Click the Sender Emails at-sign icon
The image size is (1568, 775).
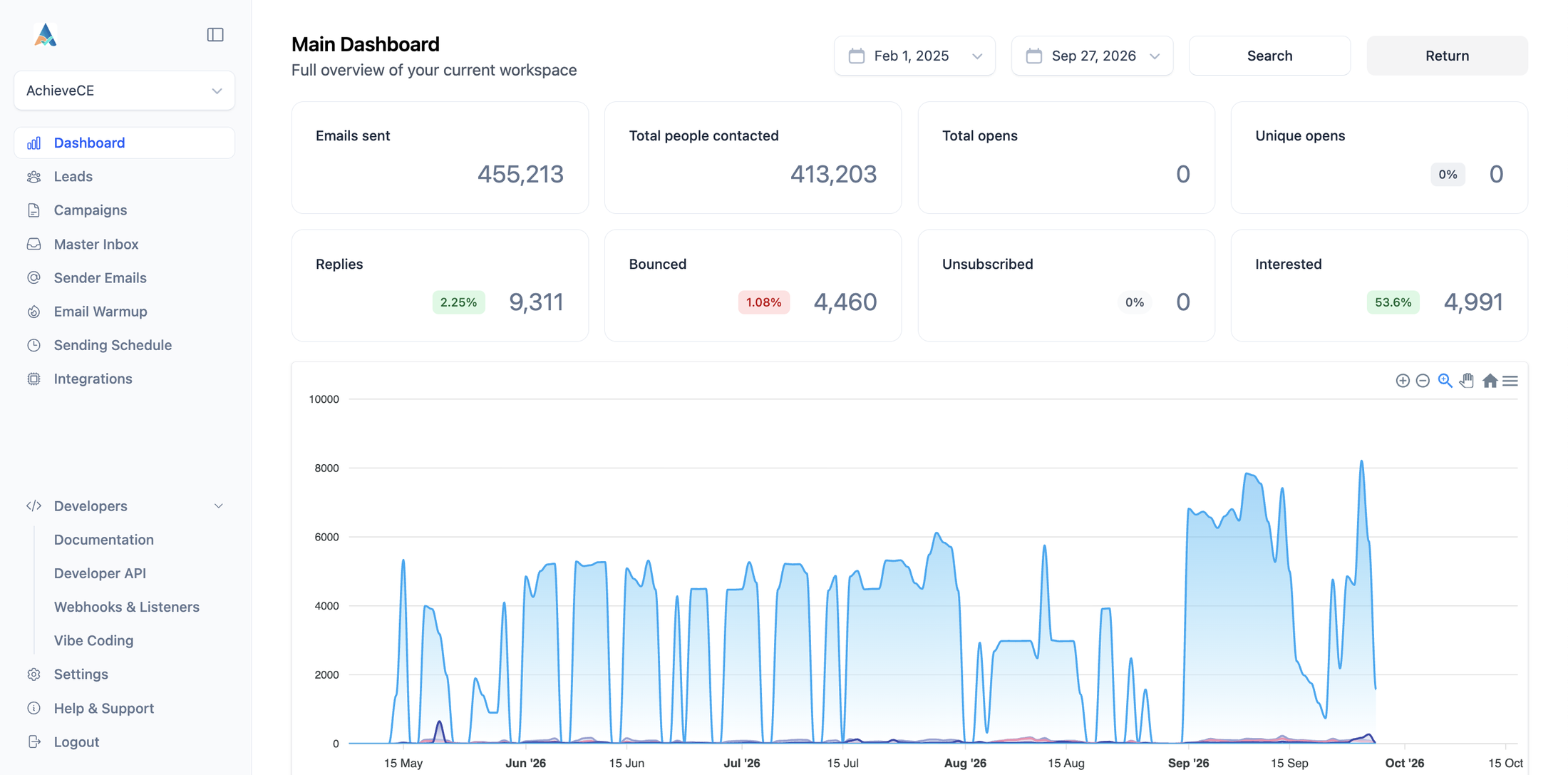click(x=33, y=277)
